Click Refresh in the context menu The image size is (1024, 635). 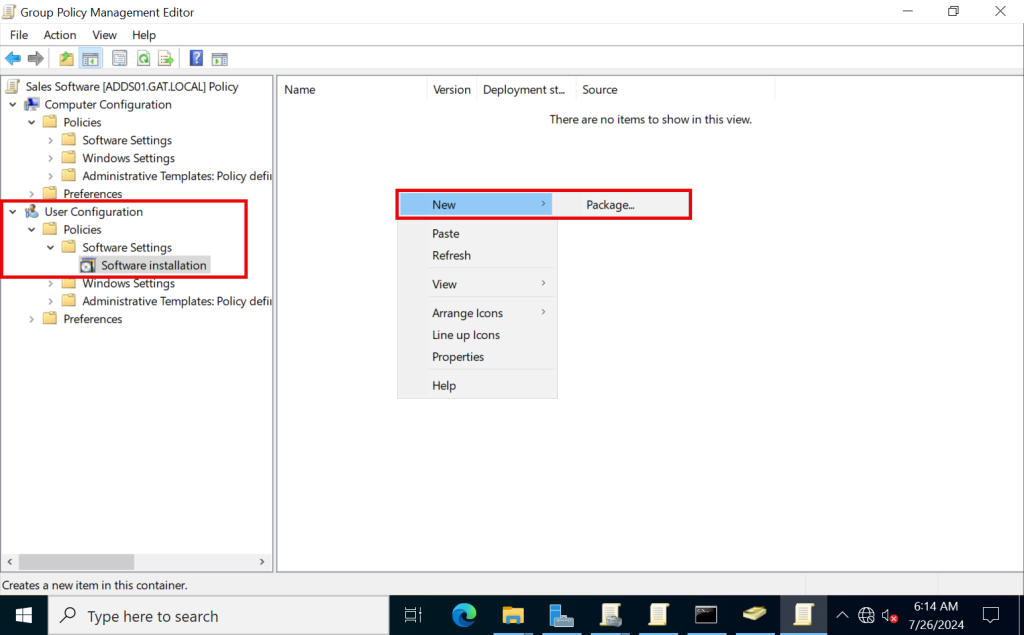(451, 255)
